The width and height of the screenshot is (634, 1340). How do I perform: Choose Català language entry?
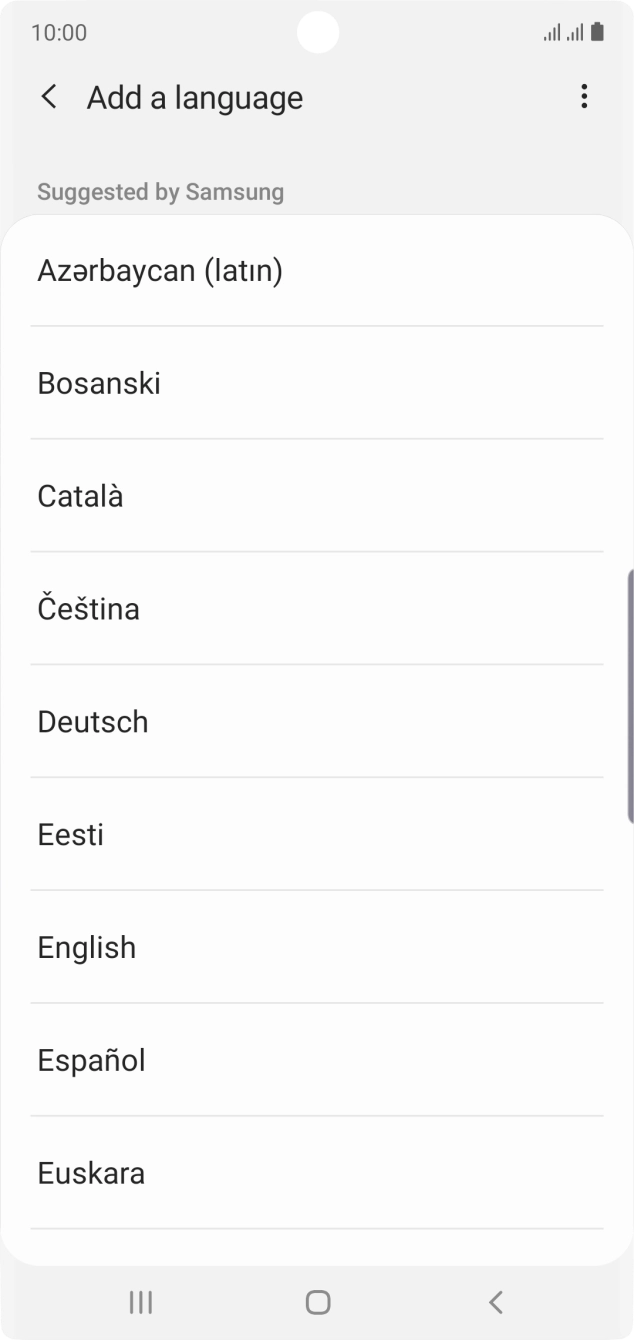tap(79, 495)
